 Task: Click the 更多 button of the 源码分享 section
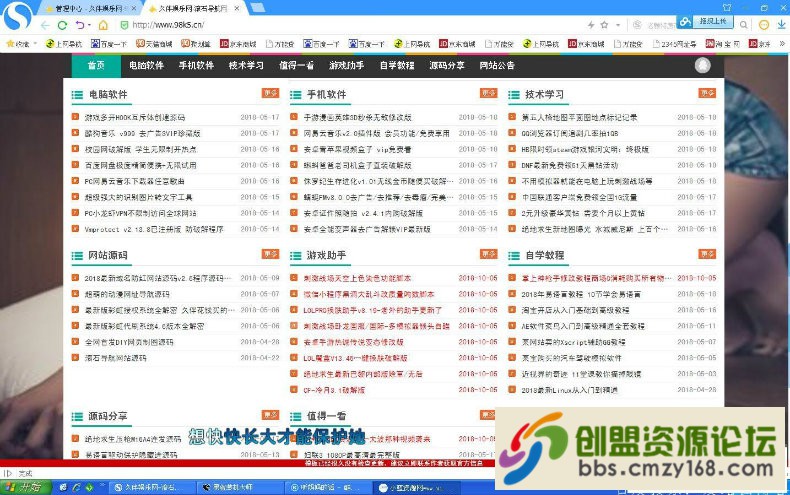tap(271, 415)
